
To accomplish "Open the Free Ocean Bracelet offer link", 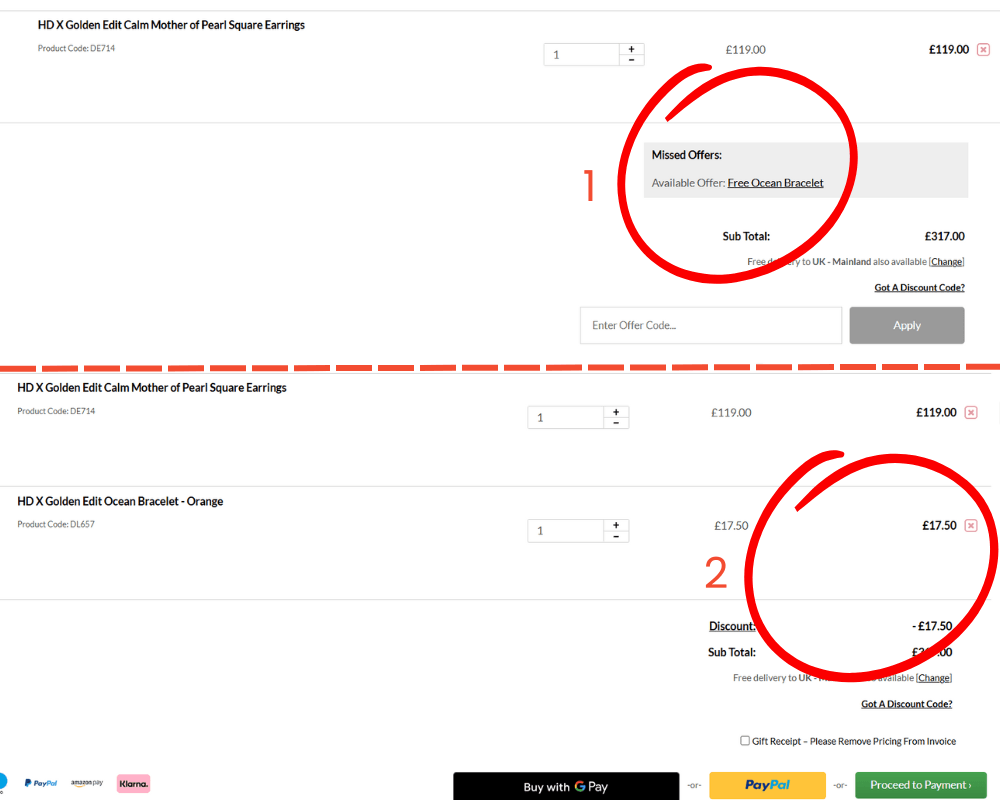I will pyautogui.click(x=775, y=183).
